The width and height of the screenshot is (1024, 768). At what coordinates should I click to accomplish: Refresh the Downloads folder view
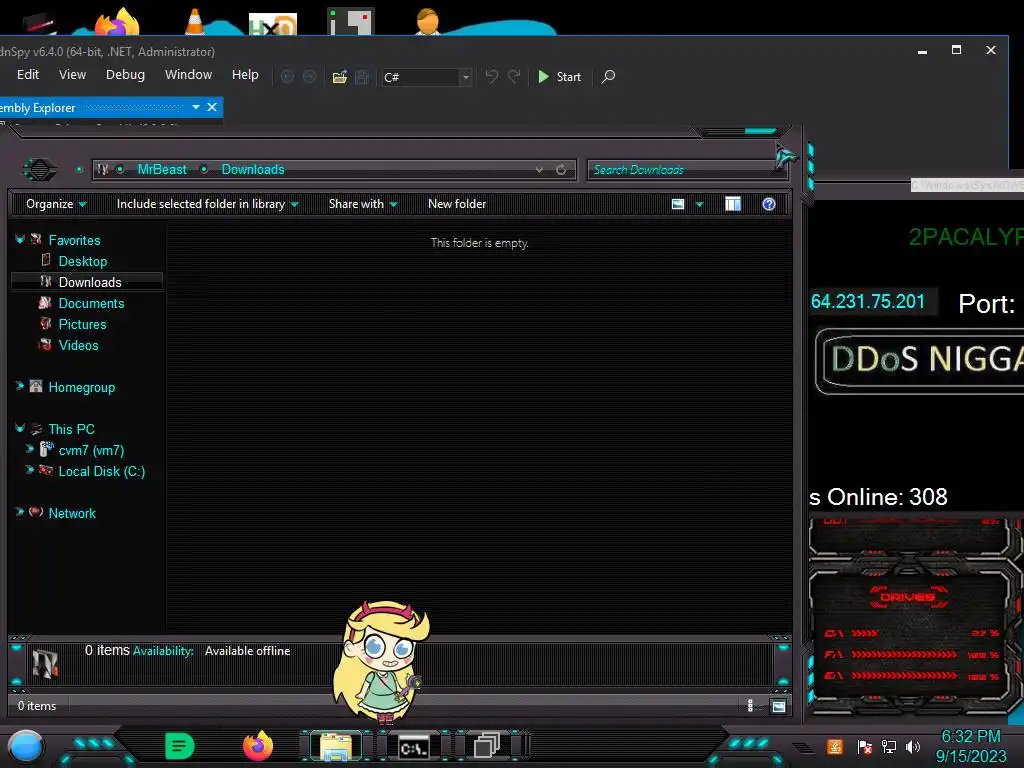click(561, 170)
